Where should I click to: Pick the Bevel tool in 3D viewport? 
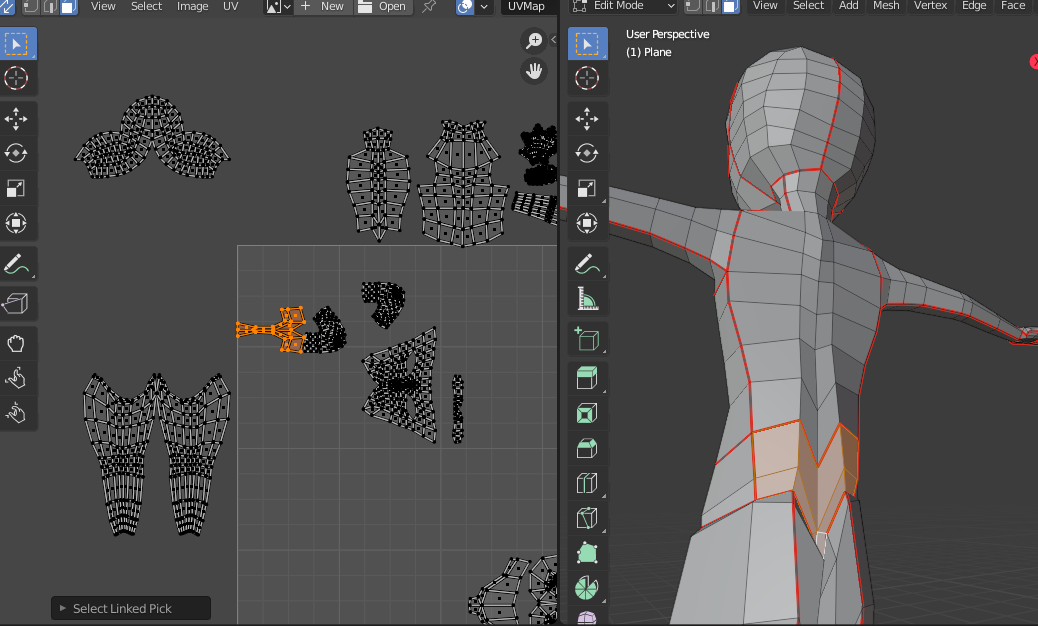pos(587,448)
